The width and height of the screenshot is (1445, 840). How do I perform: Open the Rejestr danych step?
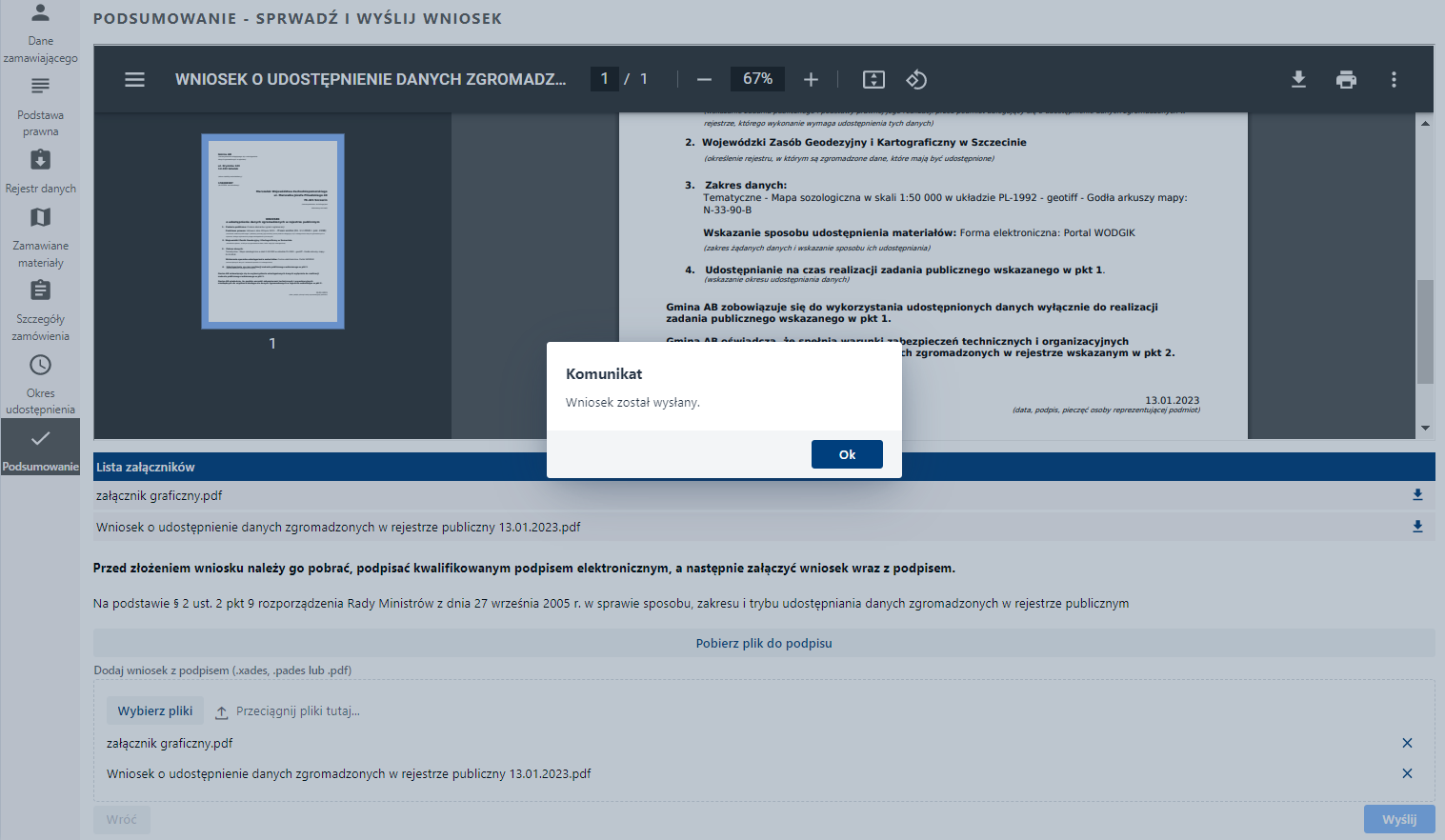click(40, 171)
